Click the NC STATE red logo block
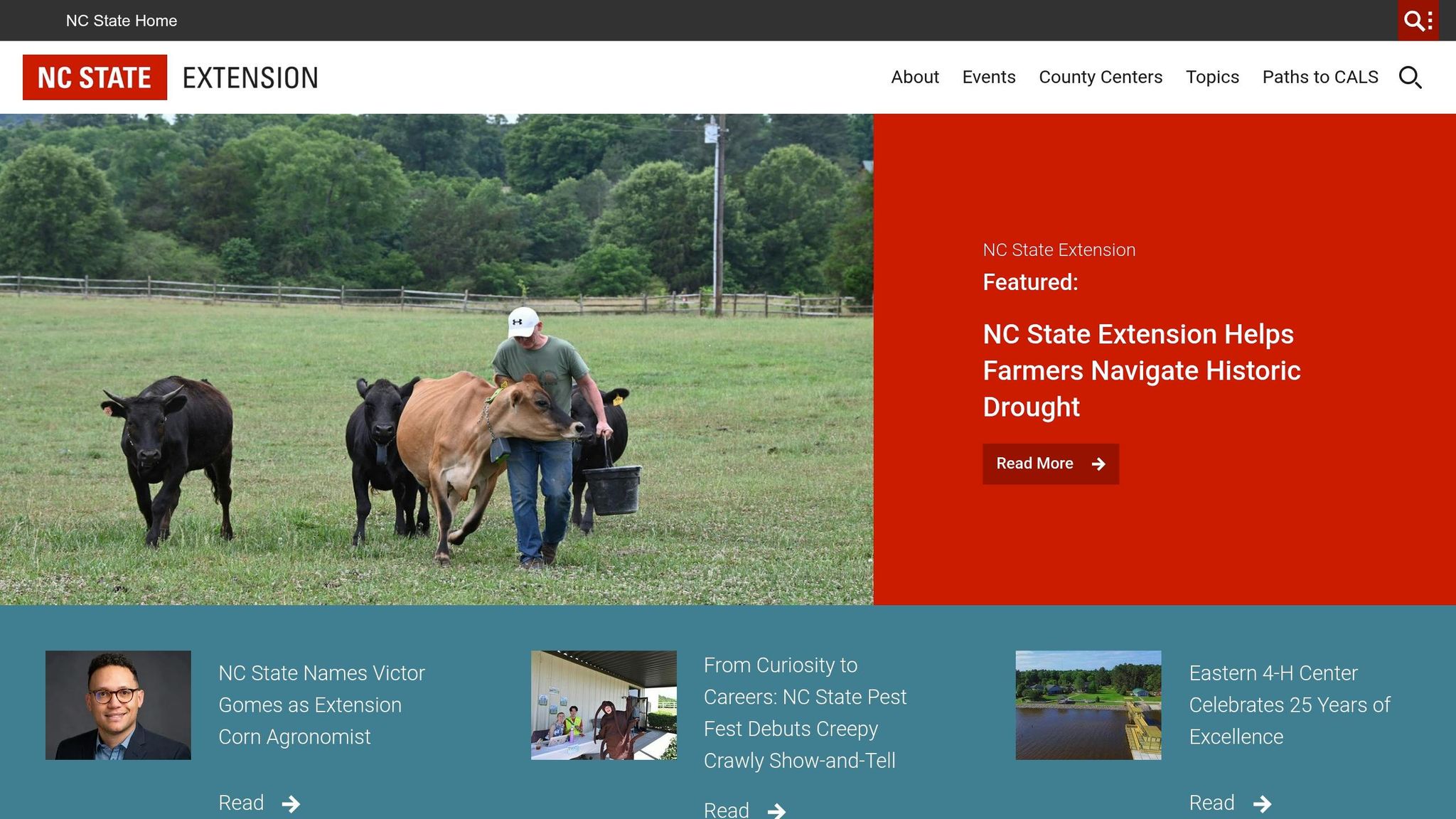This screenshot has width=1456, height=819. [95, 77]
